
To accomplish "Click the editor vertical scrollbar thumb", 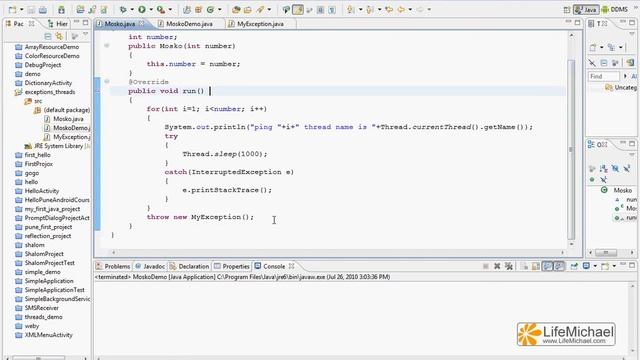I will [571, 149].
